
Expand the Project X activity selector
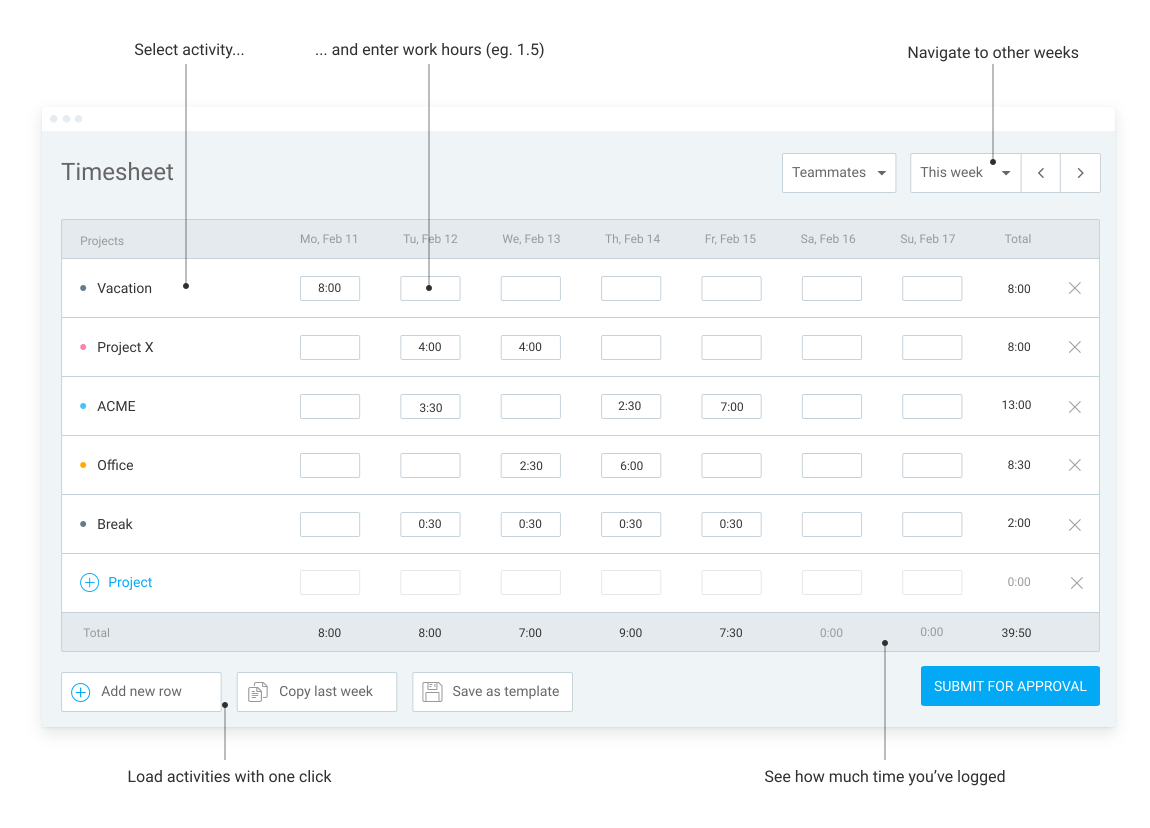[125, 347]
